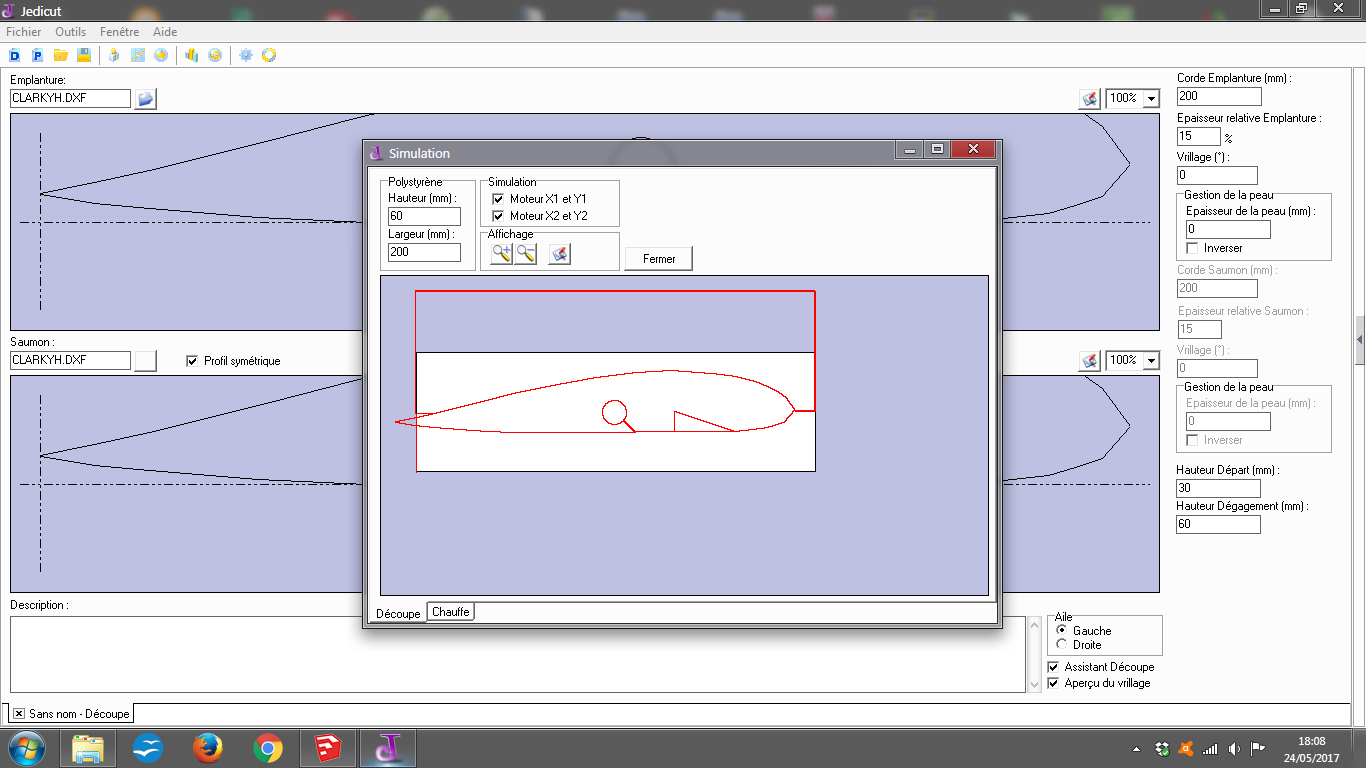
Task: Click the blue D icon in toolbar
Action: pos(15,55)
